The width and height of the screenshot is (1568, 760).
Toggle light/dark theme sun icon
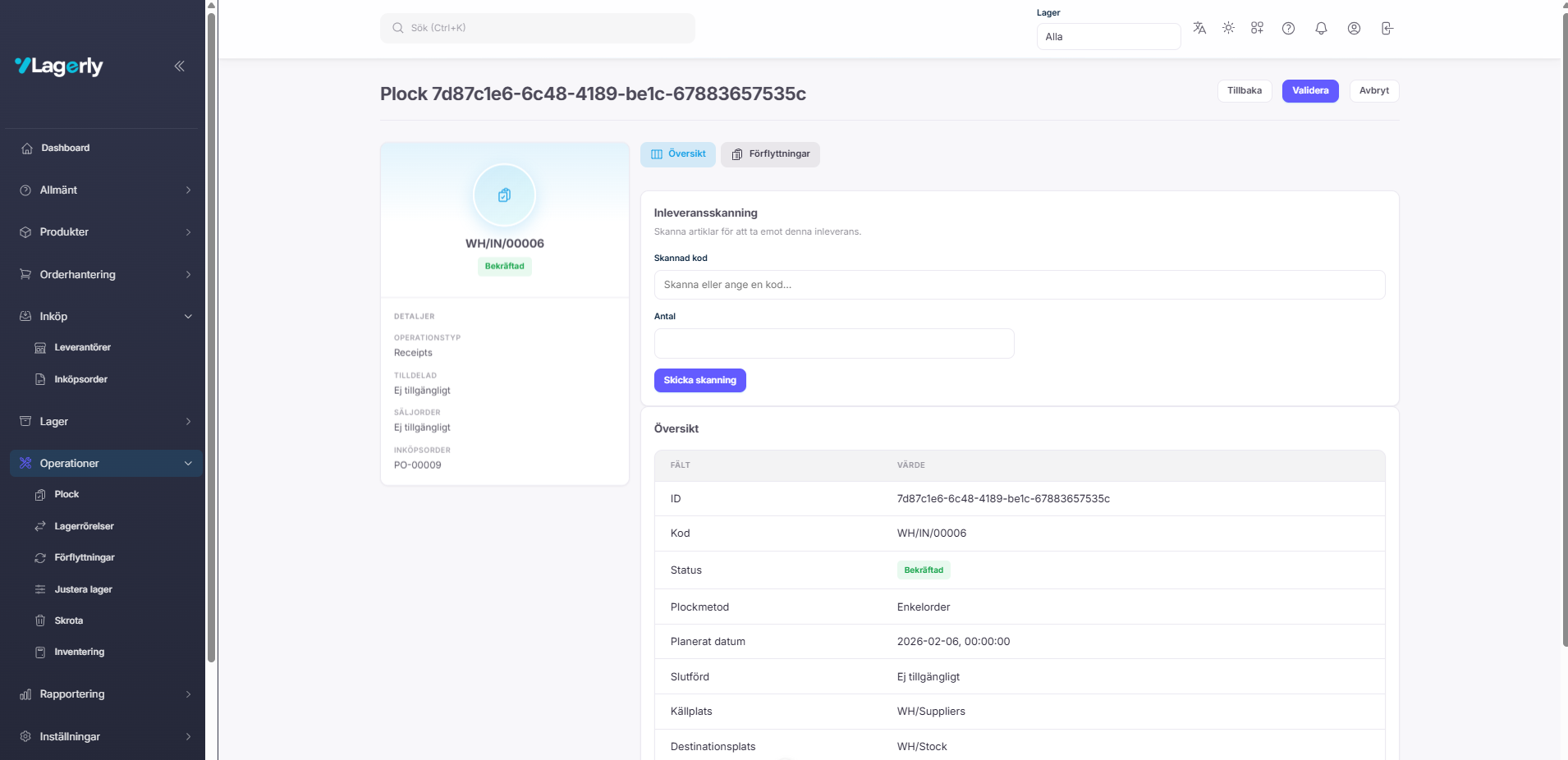[x=1228, y=28]
